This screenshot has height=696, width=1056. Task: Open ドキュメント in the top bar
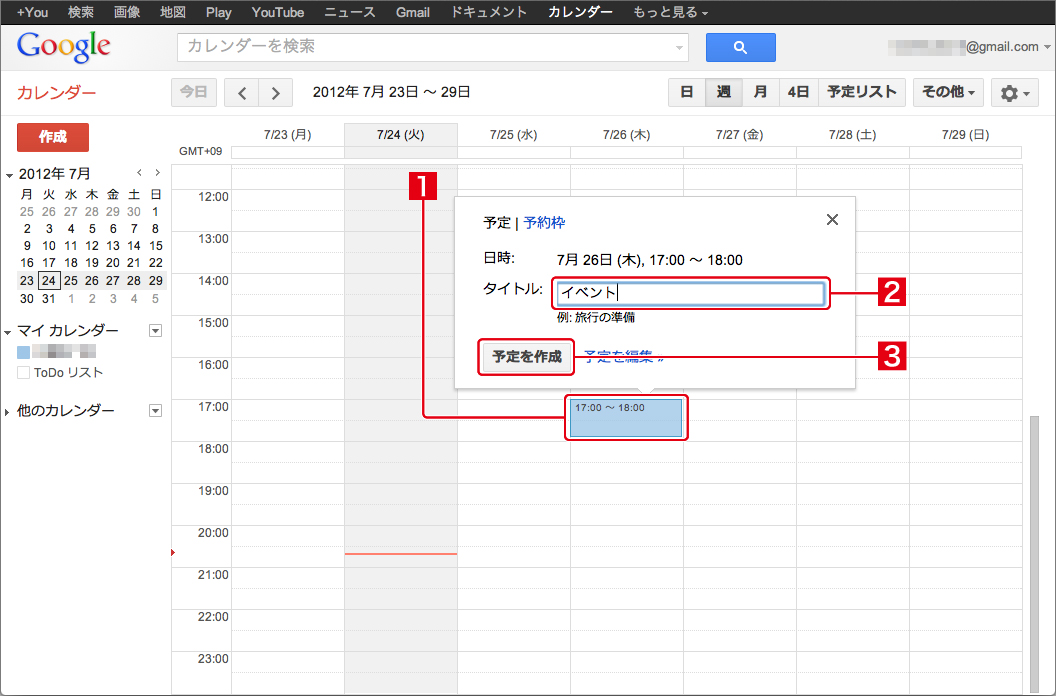click(488, 12)
